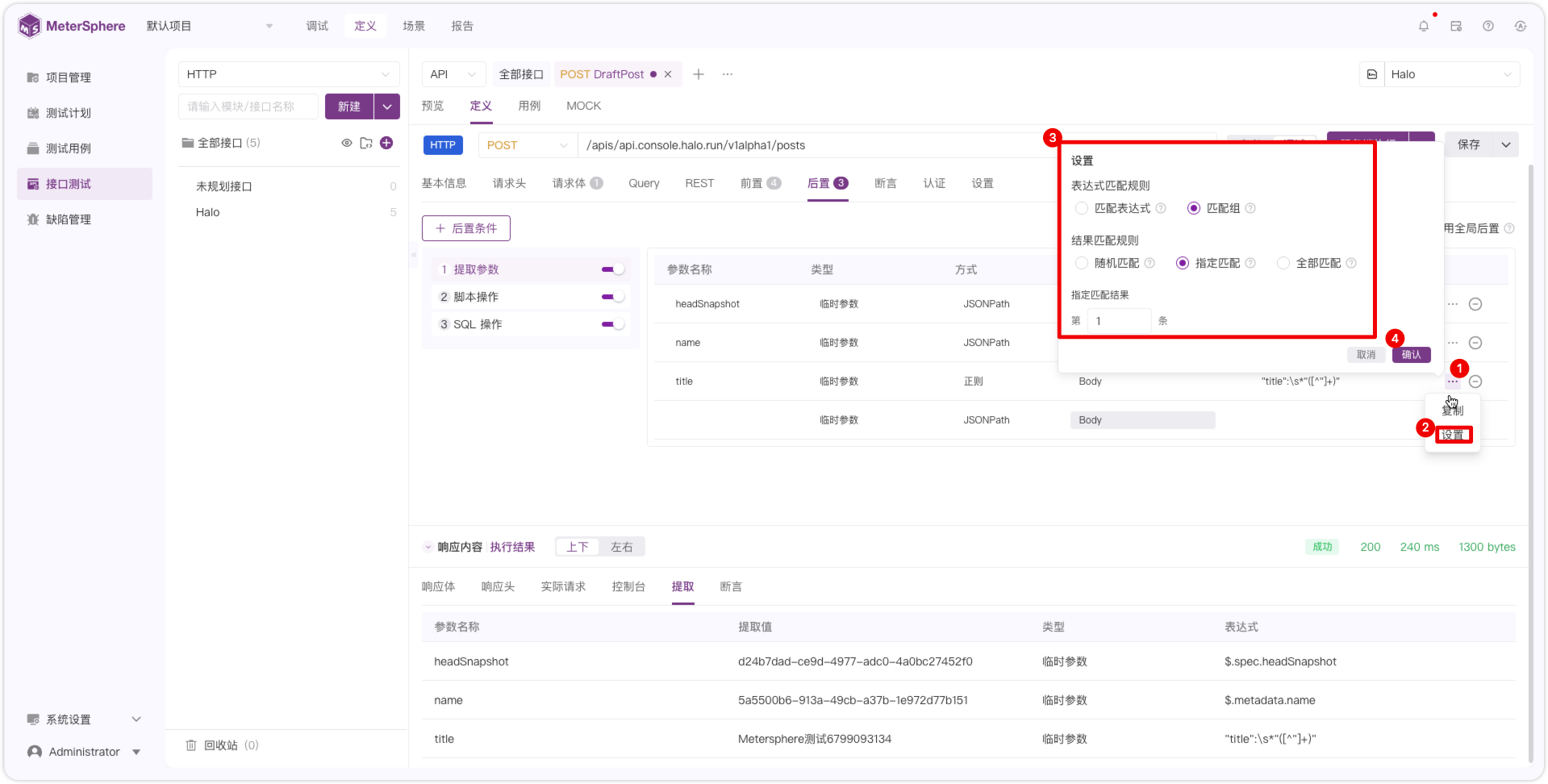The width and height of the screenshot is (1548, 784).
Task: Switch to the 调试 top menu
Action: (317, 26)
